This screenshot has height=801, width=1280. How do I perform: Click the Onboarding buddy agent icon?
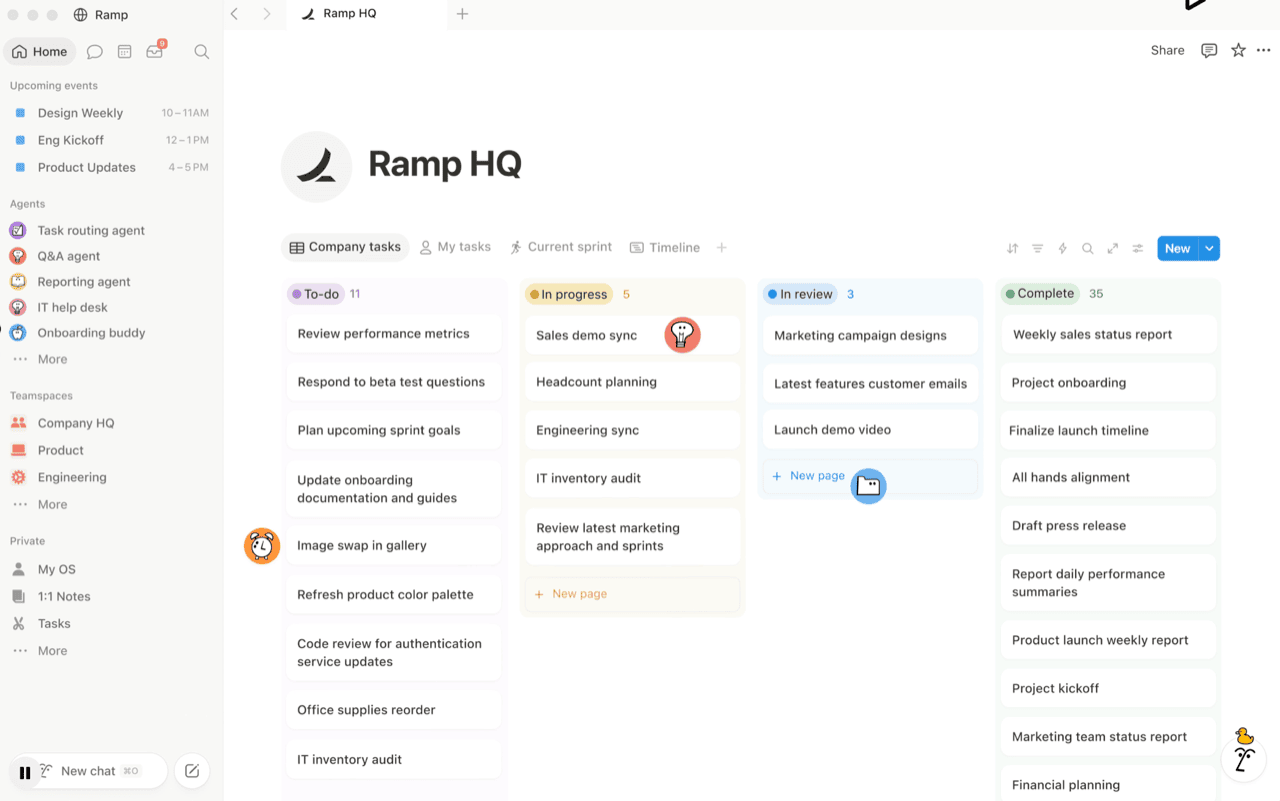coord(18,333)
